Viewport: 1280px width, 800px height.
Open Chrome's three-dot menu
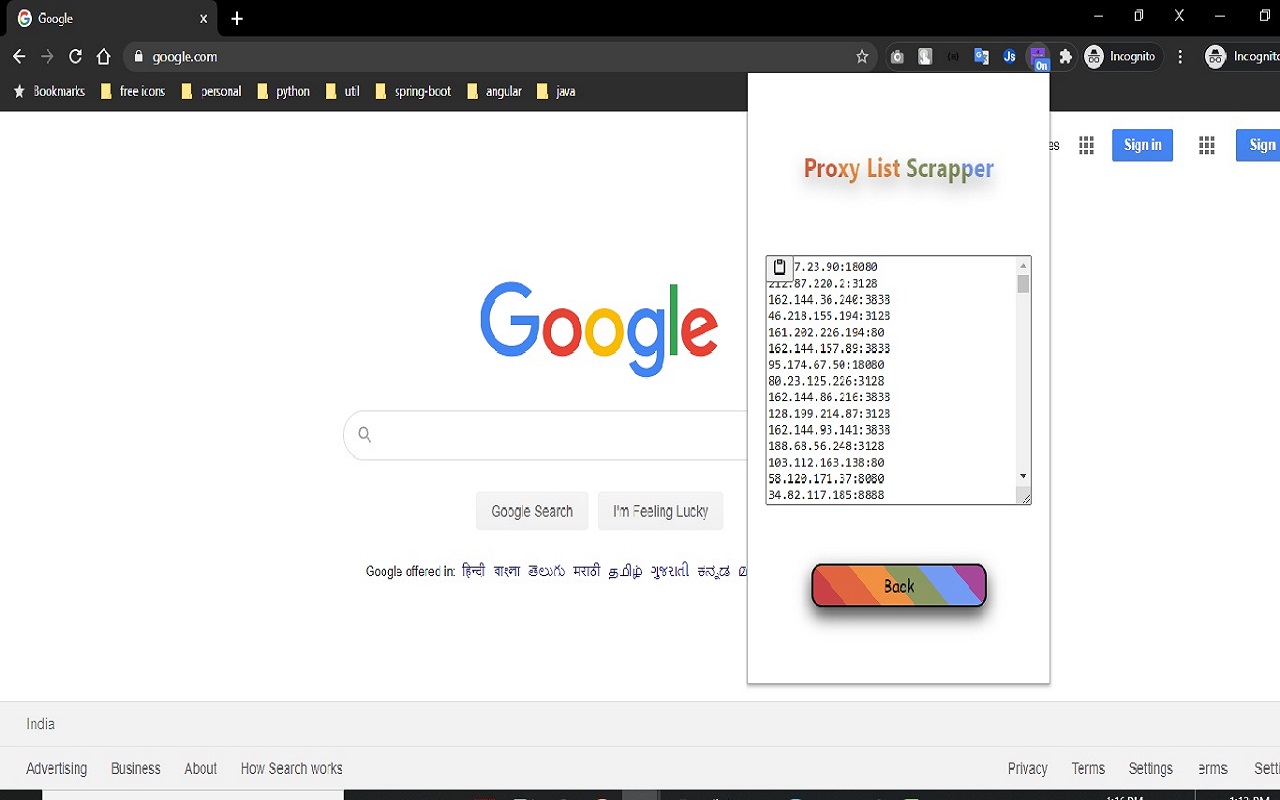pos(1180,57)
